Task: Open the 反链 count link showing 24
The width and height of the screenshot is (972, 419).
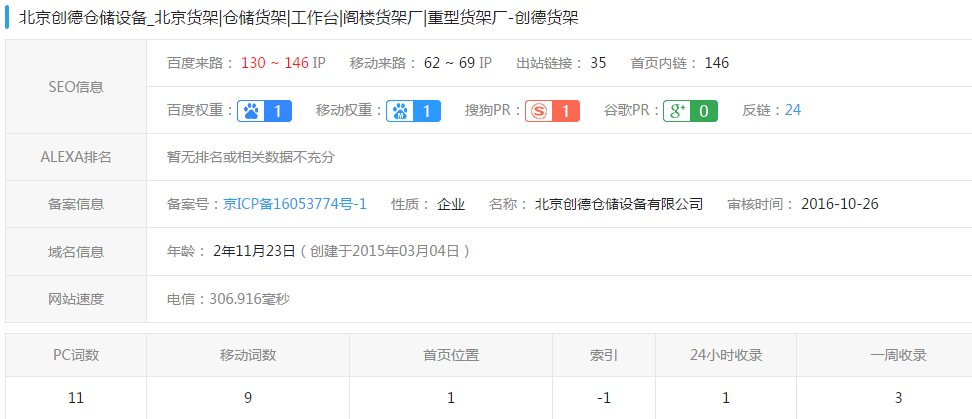Action: [792, 110]
